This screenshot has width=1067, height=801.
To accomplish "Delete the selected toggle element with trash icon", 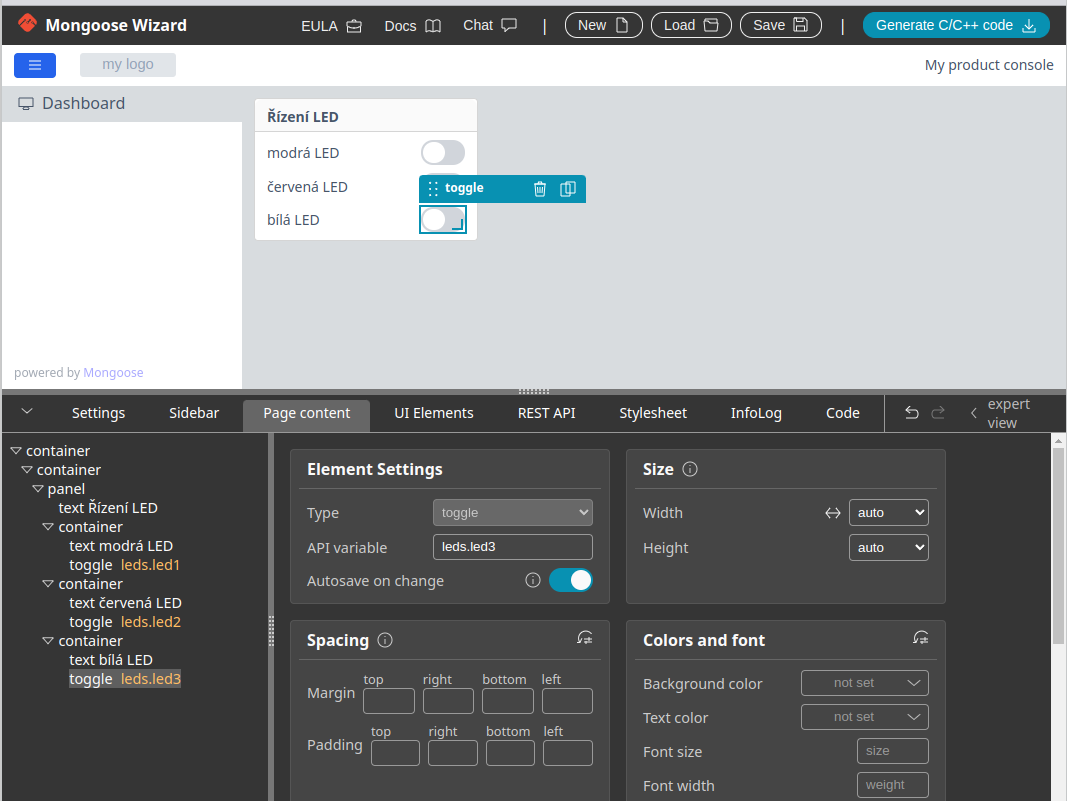I will pyautogui.click(x=540, y=188).
